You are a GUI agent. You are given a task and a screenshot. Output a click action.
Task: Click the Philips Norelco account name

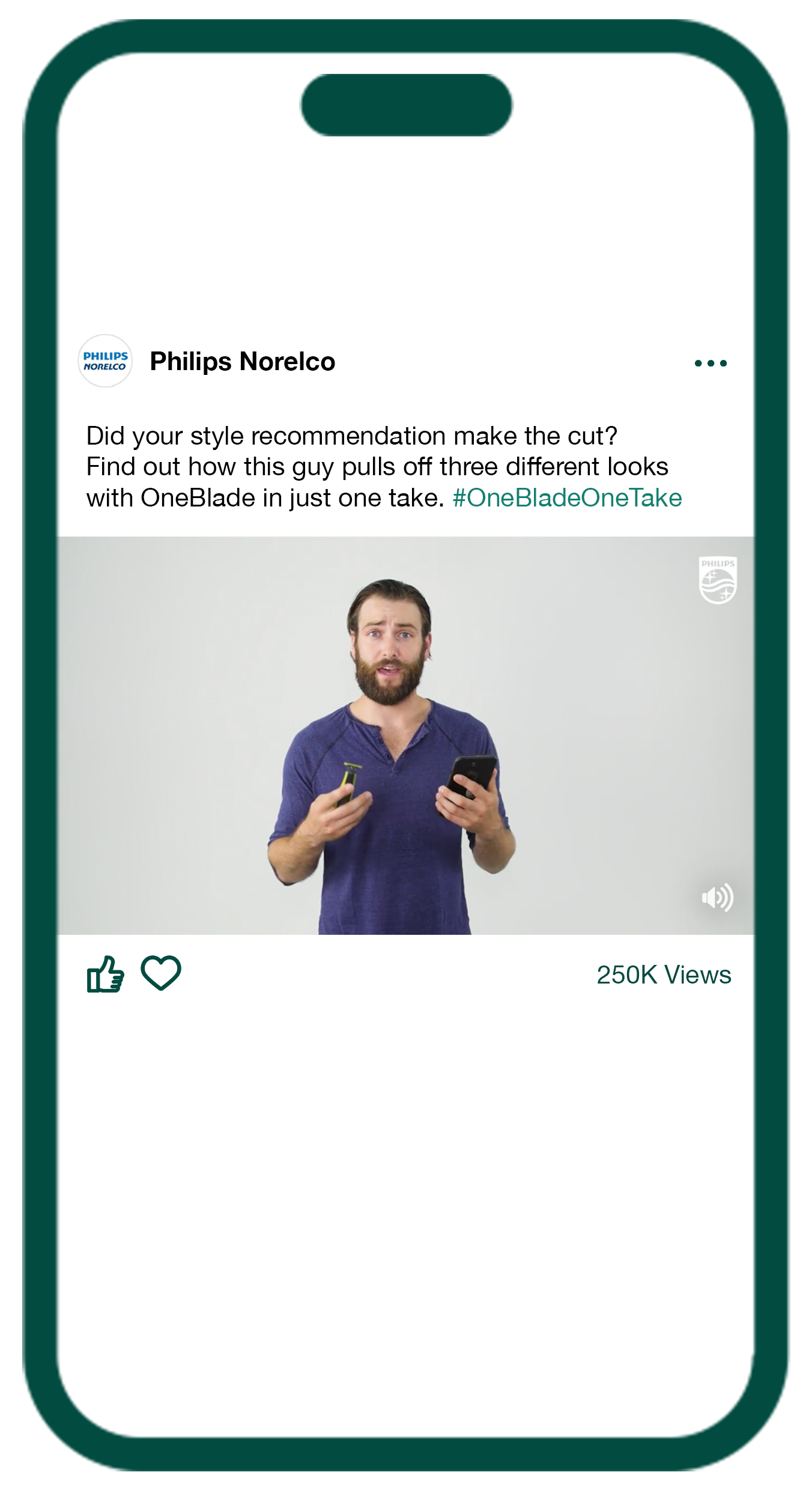pos(243,362)
